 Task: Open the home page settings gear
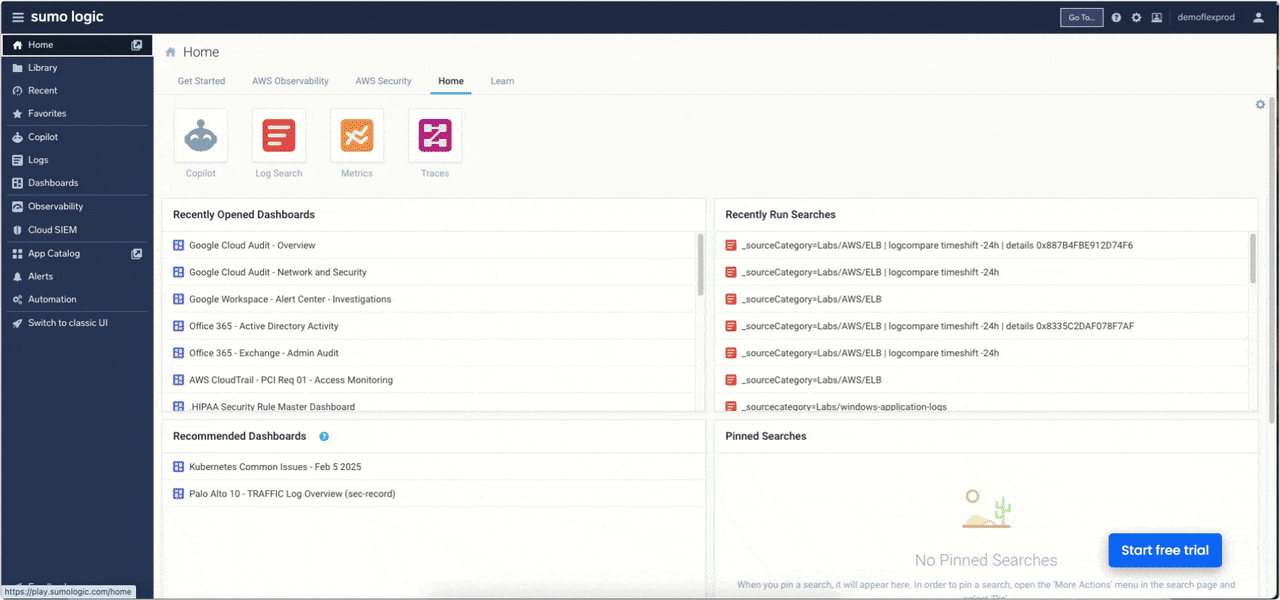click(1260, 105)
